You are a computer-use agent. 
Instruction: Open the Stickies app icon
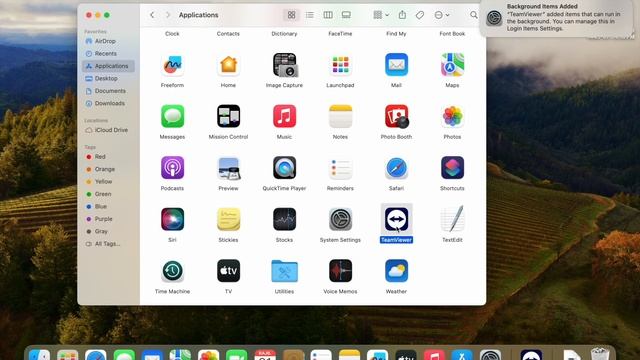[228, 219]
